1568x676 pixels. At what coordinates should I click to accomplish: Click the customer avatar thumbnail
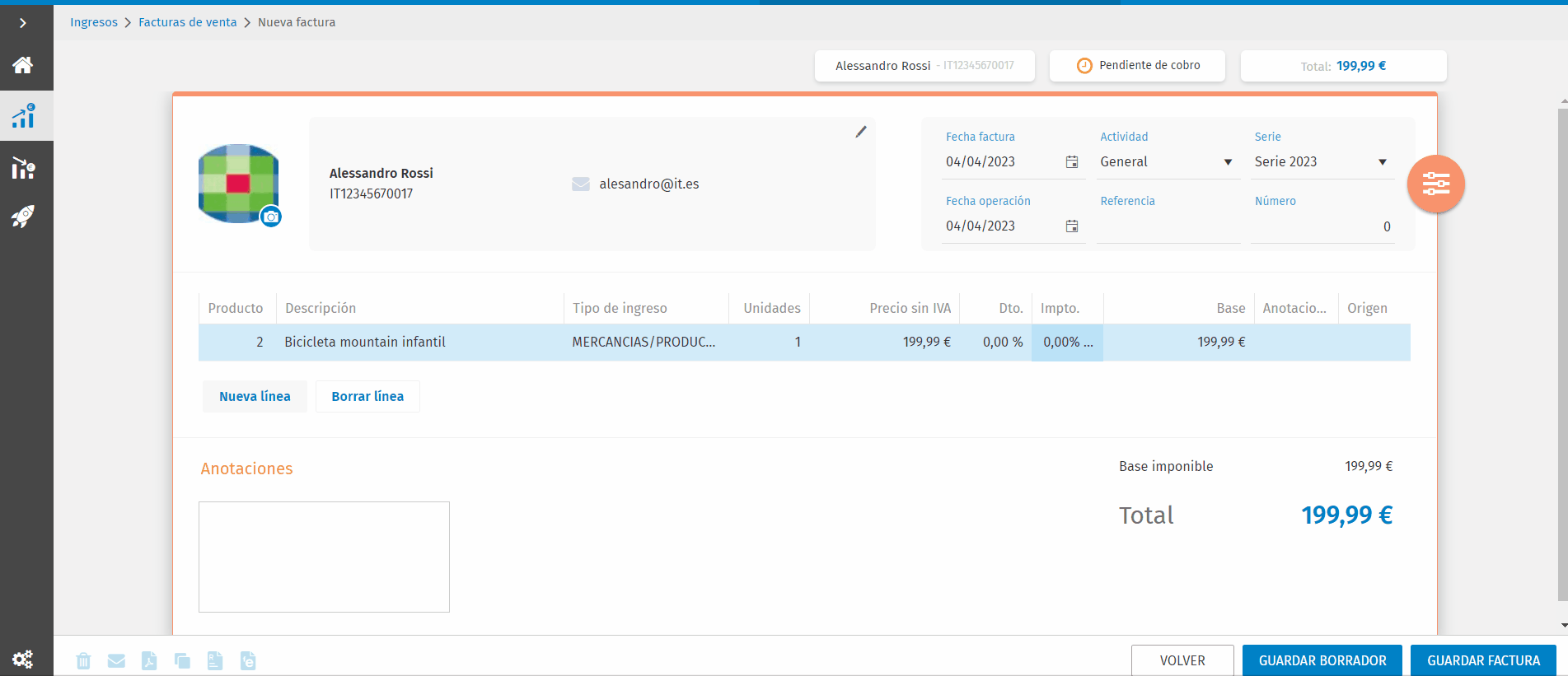238,184
